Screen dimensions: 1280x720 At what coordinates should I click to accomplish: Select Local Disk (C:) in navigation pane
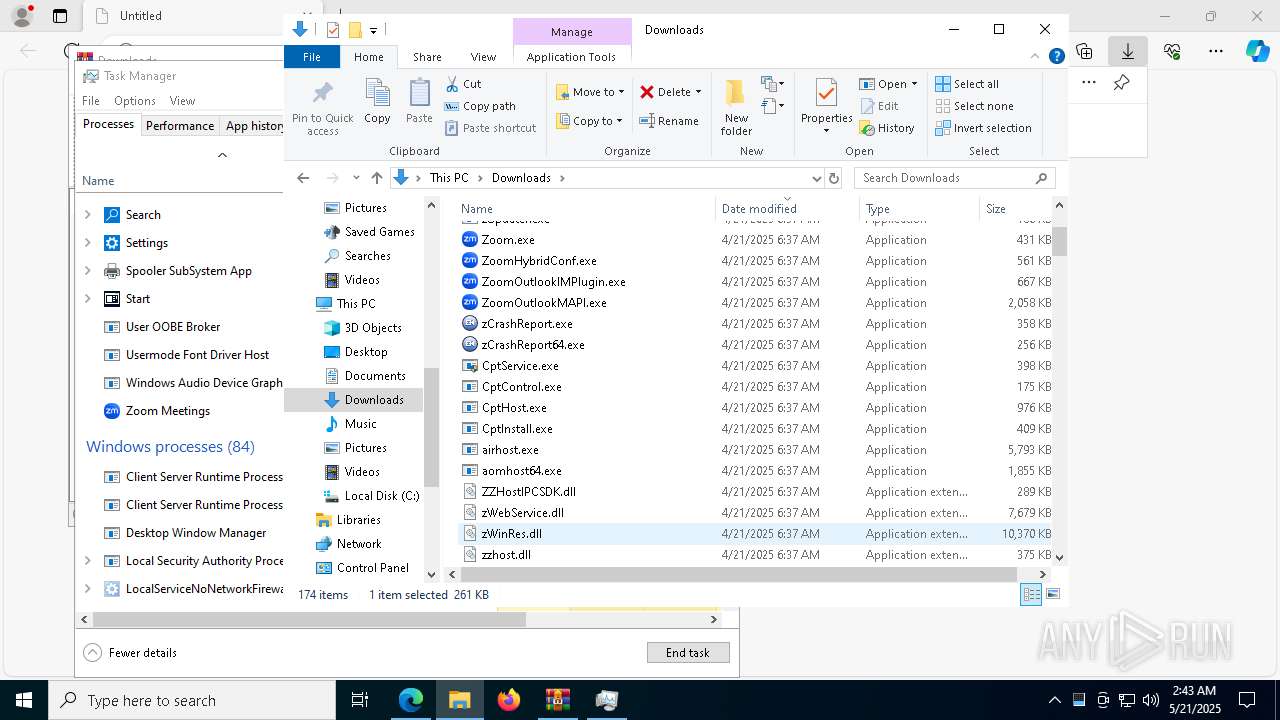[x=371, y=496]
